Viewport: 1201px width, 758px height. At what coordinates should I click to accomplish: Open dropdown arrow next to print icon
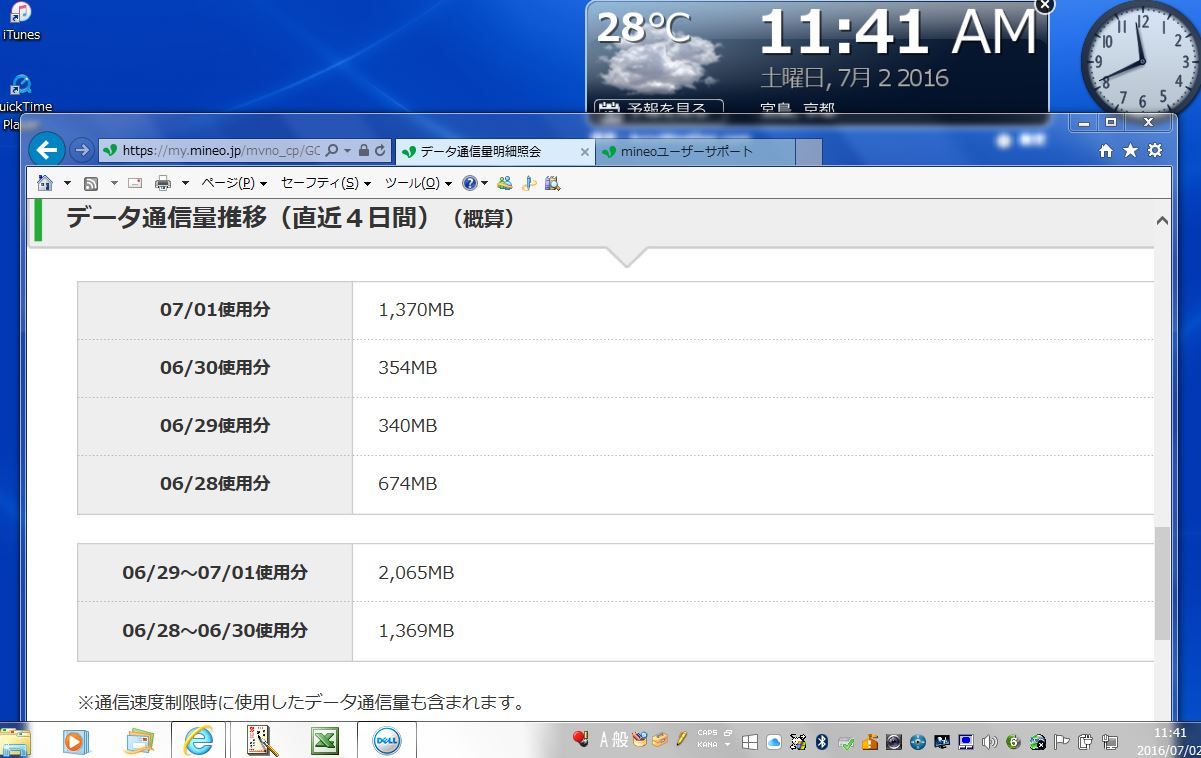185,183
